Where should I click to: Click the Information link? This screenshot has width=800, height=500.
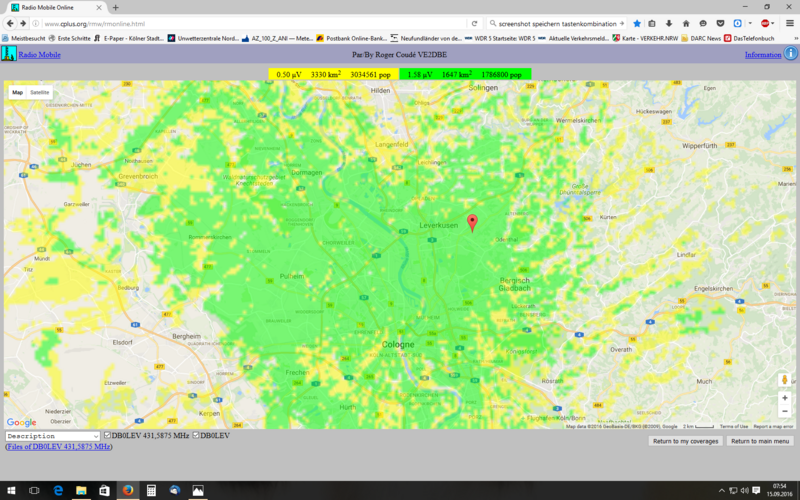click(763, 55)
